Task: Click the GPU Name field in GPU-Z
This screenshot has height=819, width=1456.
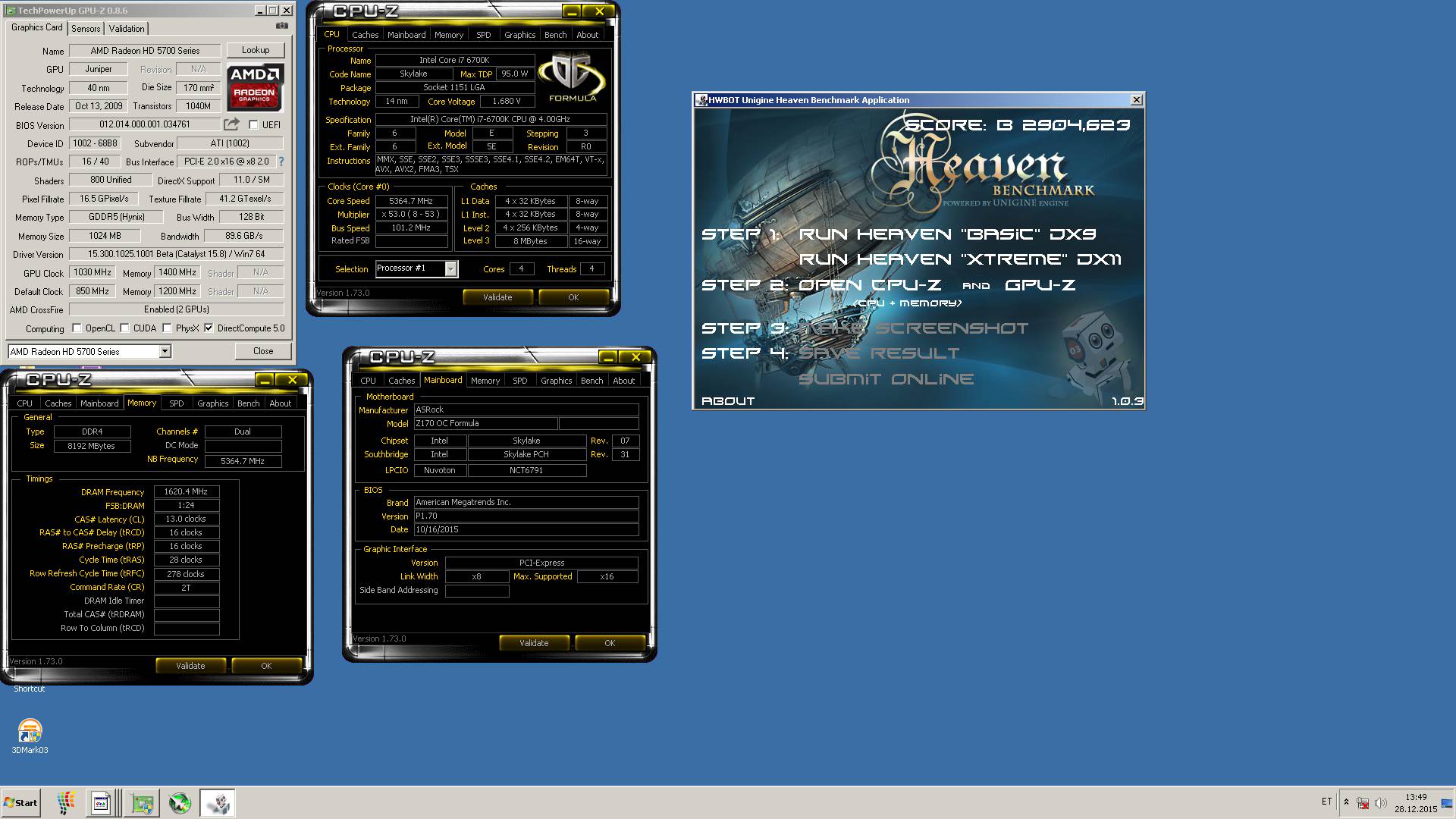Action: pos(145,51)
